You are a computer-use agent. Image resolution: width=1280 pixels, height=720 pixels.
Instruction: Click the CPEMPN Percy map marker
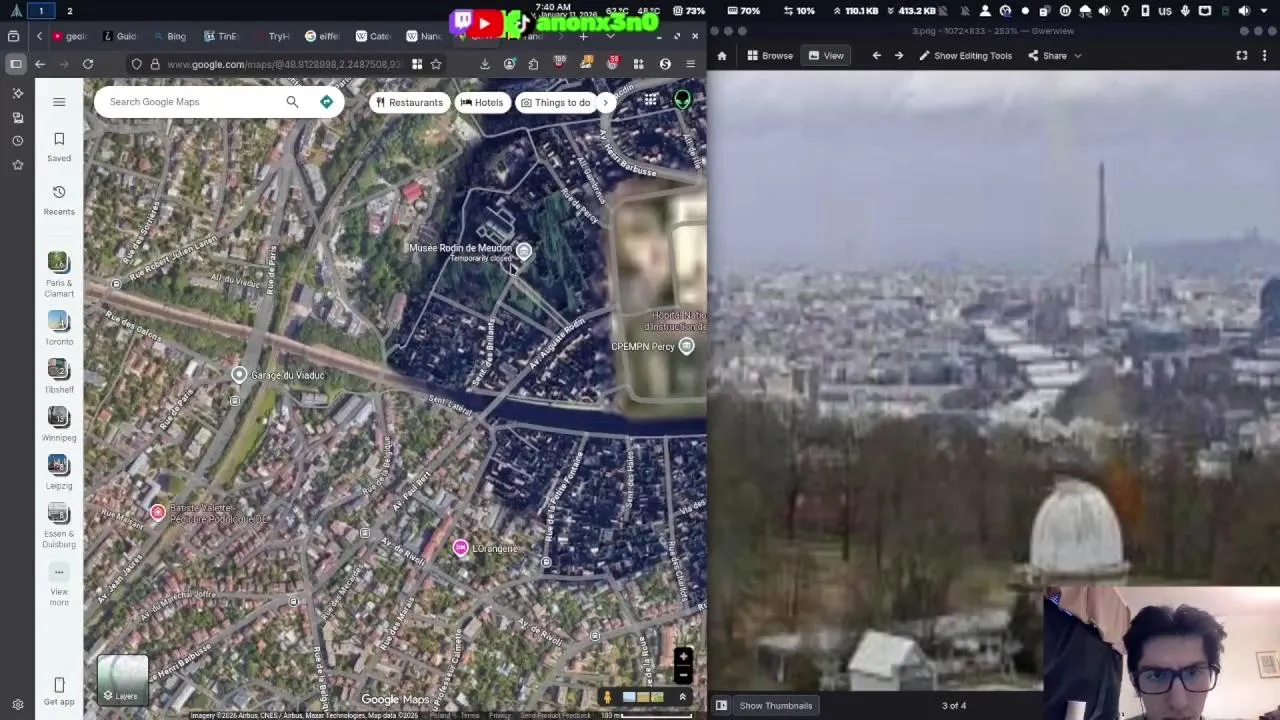click(x=686, y=346)
